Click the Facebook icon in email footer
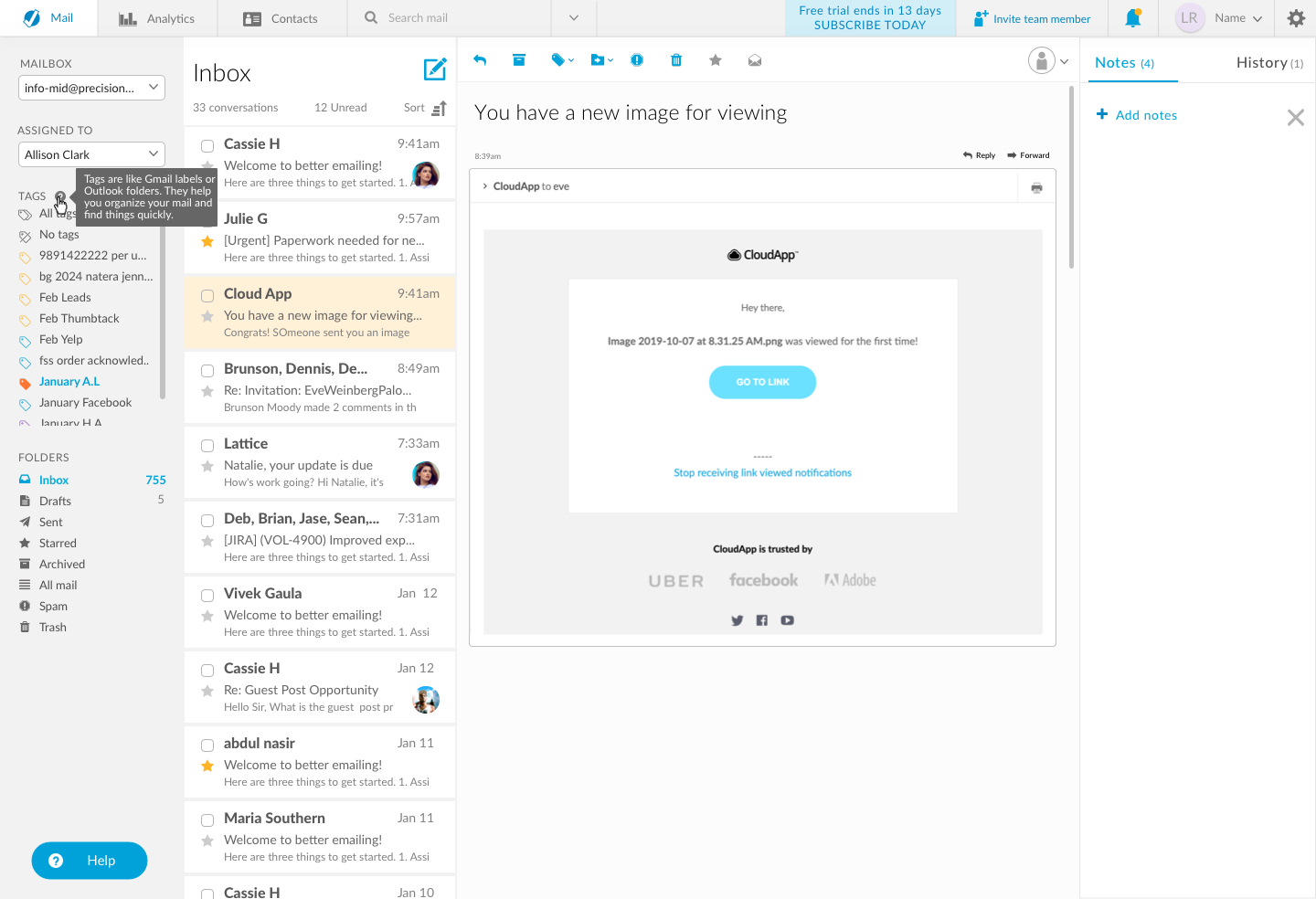This screenshot has height=899, width=1316. (762, 620)
